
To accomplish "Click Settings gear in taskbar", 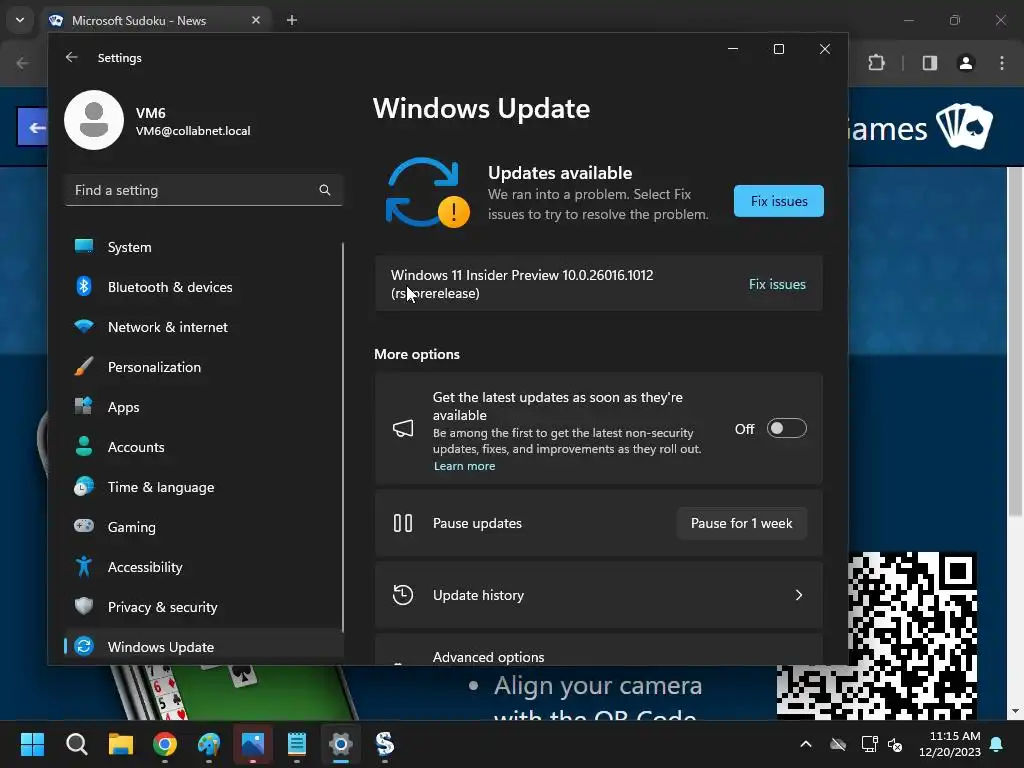I will click(x=341, y=744).
